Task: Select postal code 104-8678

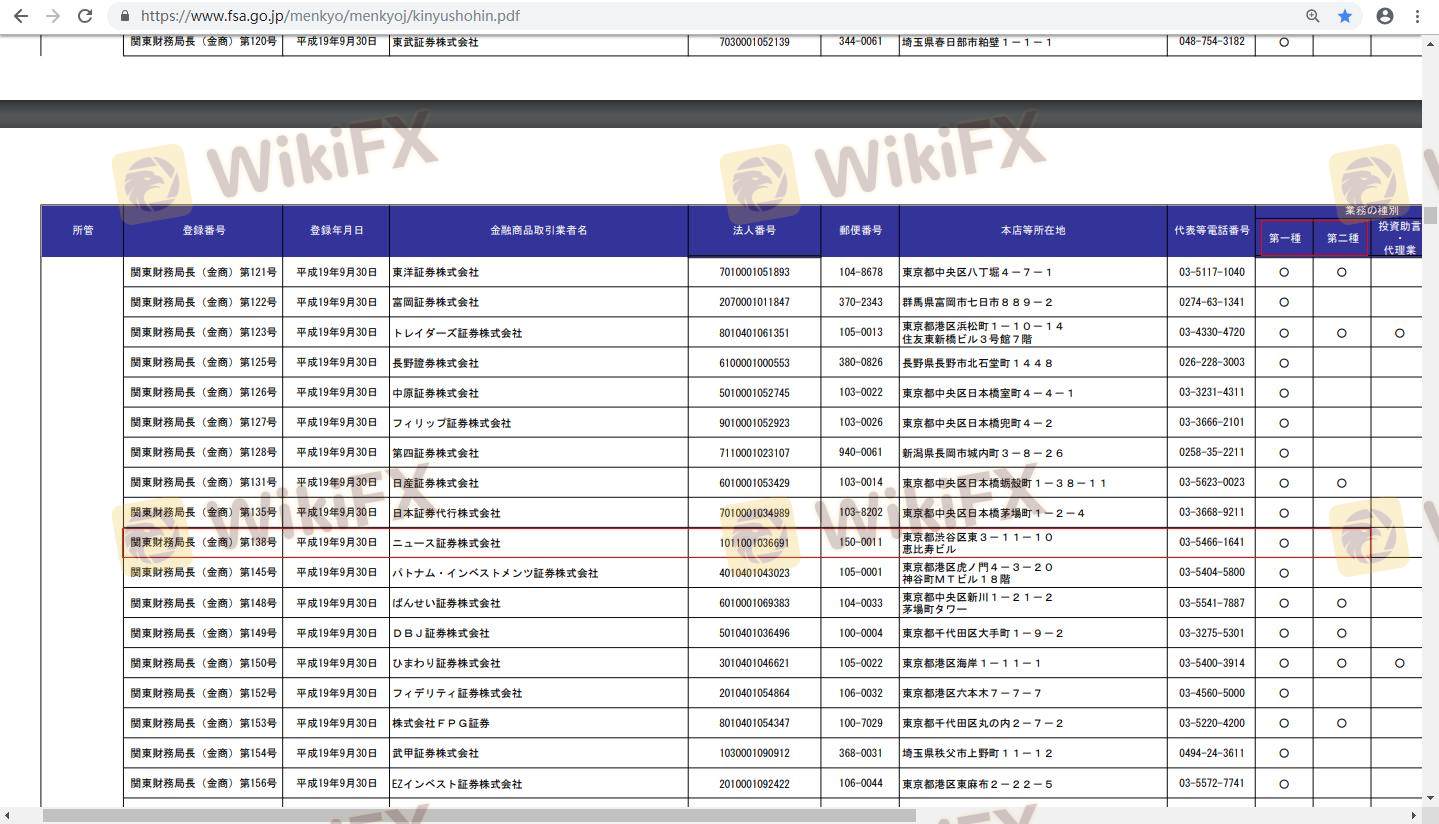Action: tap(860, 272)
